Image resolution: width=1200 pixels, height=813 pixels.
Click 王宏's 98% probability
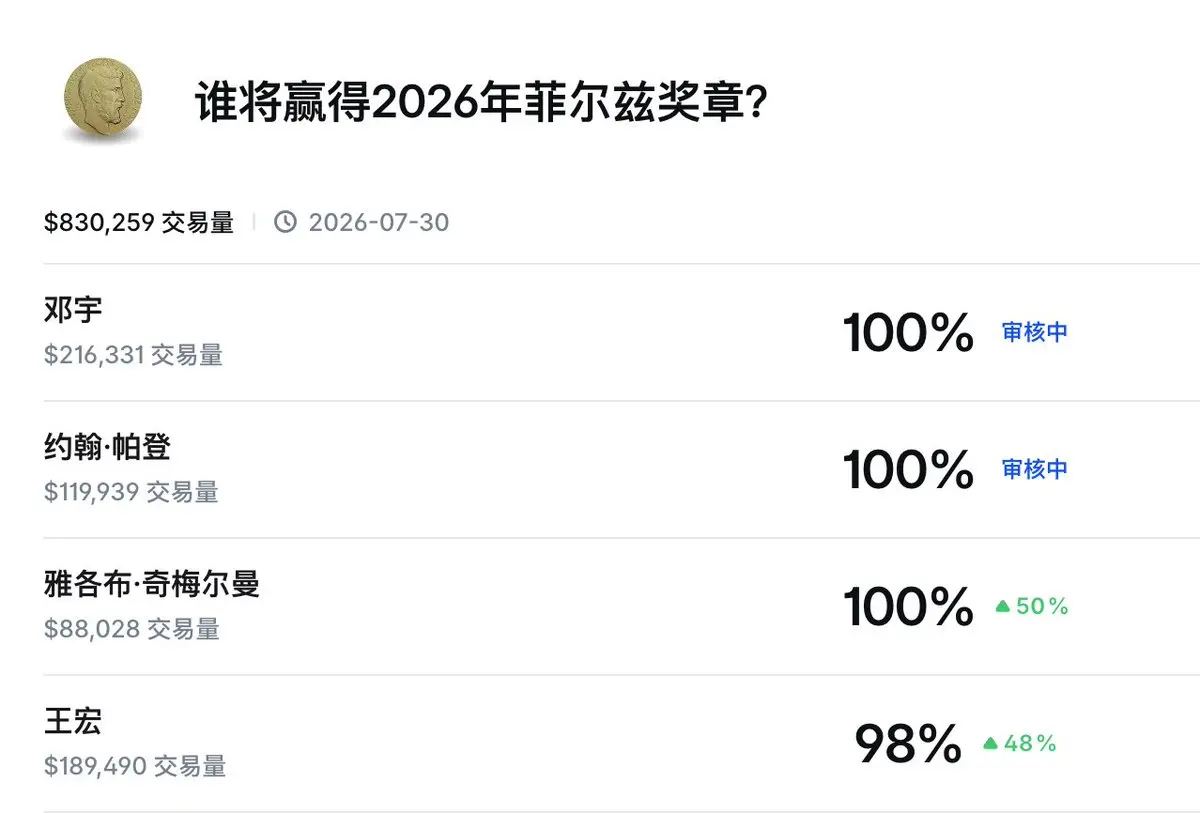(x=908, y=744)
